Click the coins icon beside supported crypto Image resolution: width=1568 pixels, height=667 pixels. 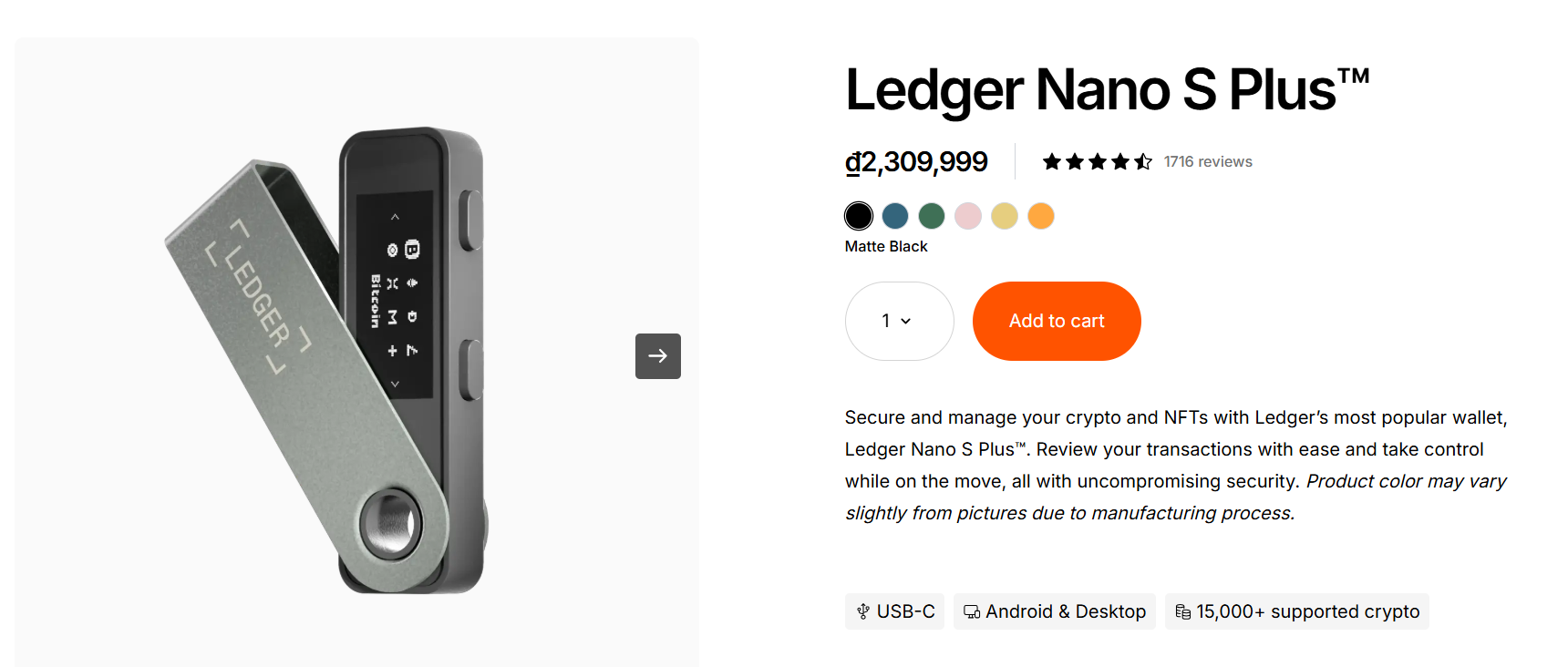point(1182,611)
